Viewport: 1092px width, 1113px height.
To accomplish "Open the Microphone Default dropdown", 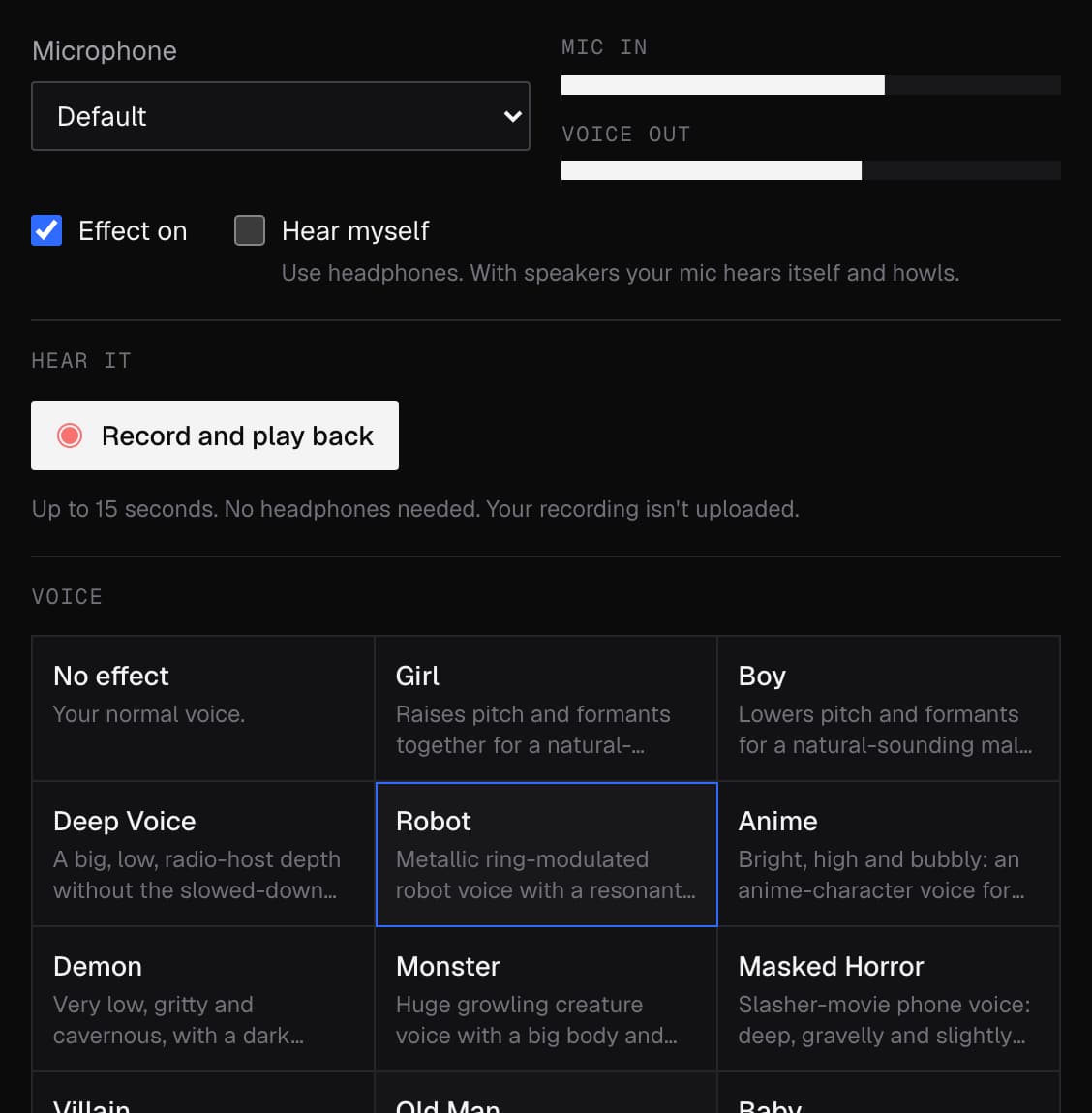I will pos(281,116).
